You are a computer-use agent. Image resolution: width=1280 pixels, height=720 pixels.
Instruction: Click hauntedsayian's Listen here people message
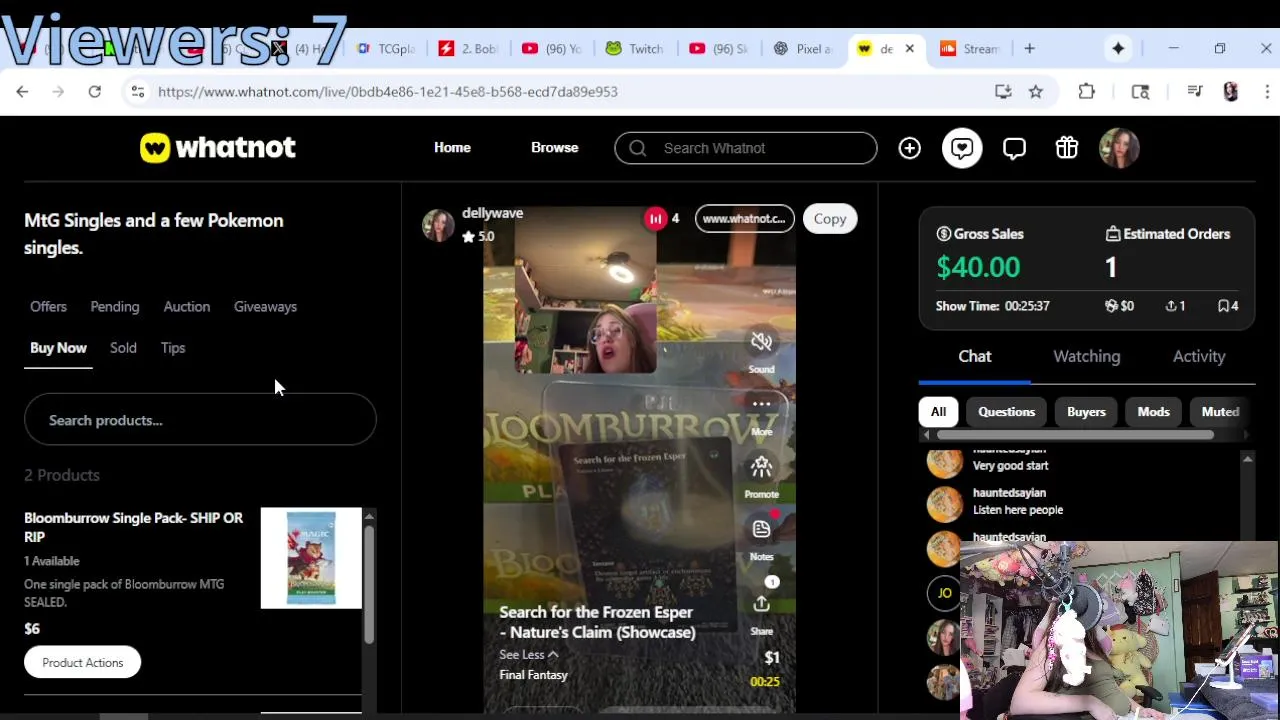[1018, 510]
